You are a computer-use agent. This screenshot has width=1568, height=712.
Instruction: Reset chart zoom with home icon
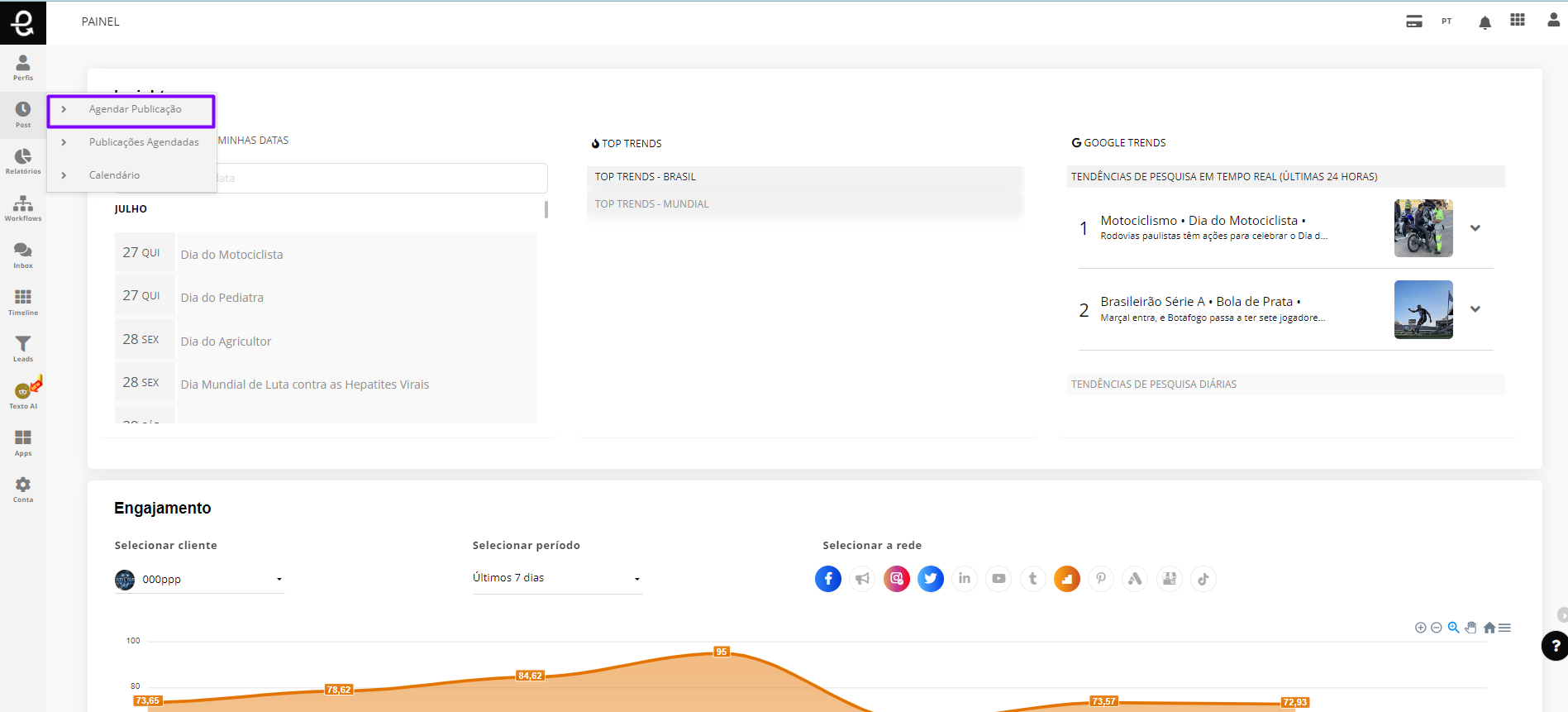[x=1489, y=628]
